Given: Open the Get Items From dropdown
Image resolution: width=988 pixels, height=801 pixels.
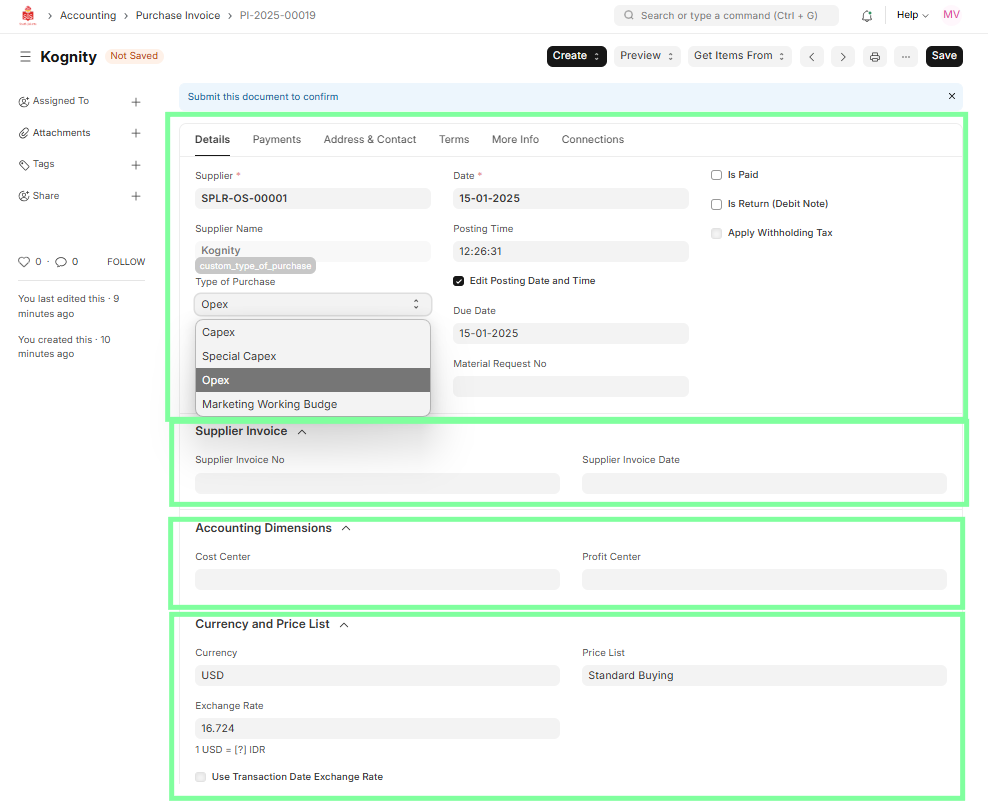Looking at the screenshot, I should click(x=739, y=56).
